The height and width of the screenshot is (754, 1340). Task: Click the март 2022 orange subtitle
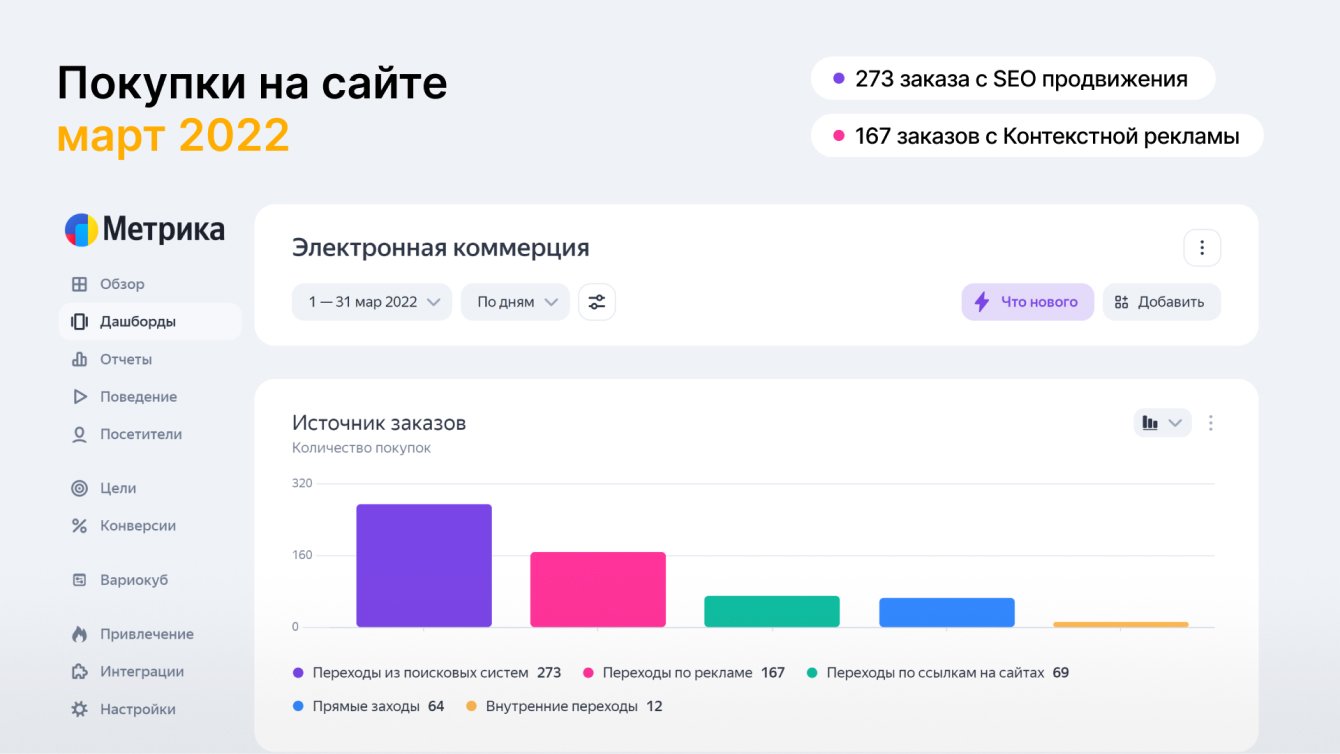173,135
